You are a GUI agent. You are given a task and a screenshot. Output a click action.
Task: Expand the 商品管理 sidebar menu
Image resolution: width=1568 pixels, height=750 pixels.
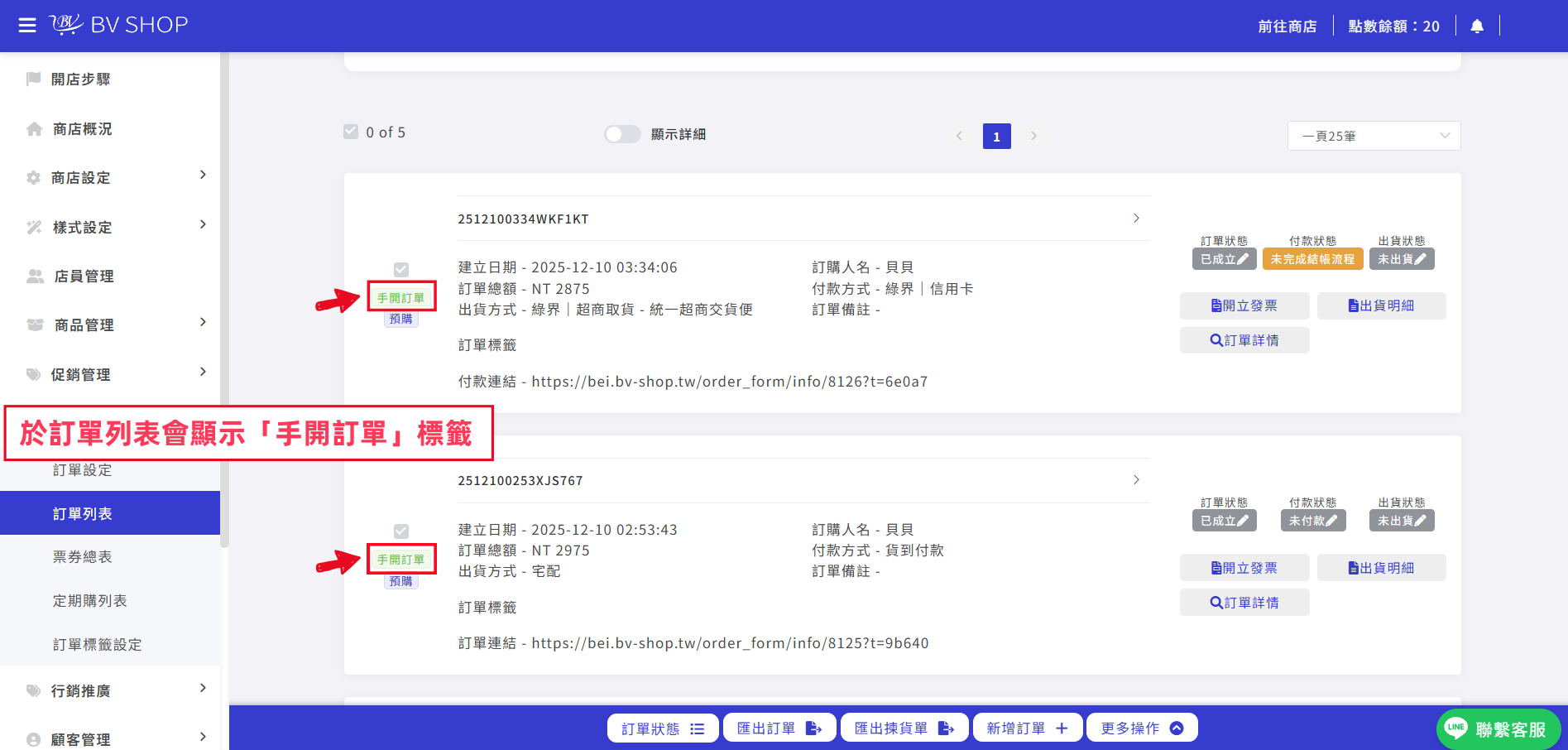click(204, 322)
